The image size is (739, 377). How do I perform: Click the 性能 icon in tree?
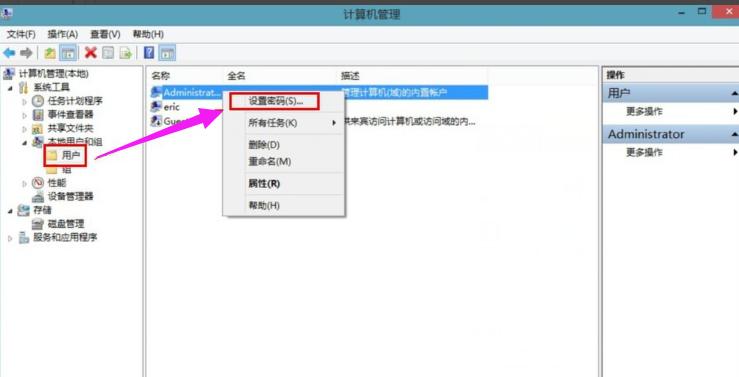coord(38,183)
